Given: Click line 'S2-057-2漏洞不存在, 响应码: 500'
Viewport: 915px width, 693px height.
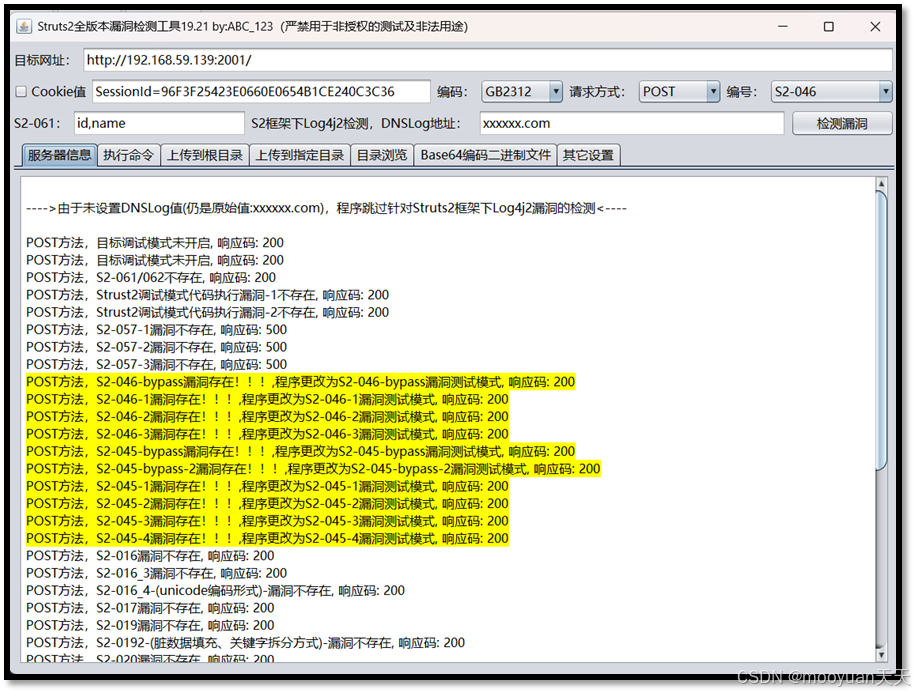Looking at the screenshot, I should (156, 348).
